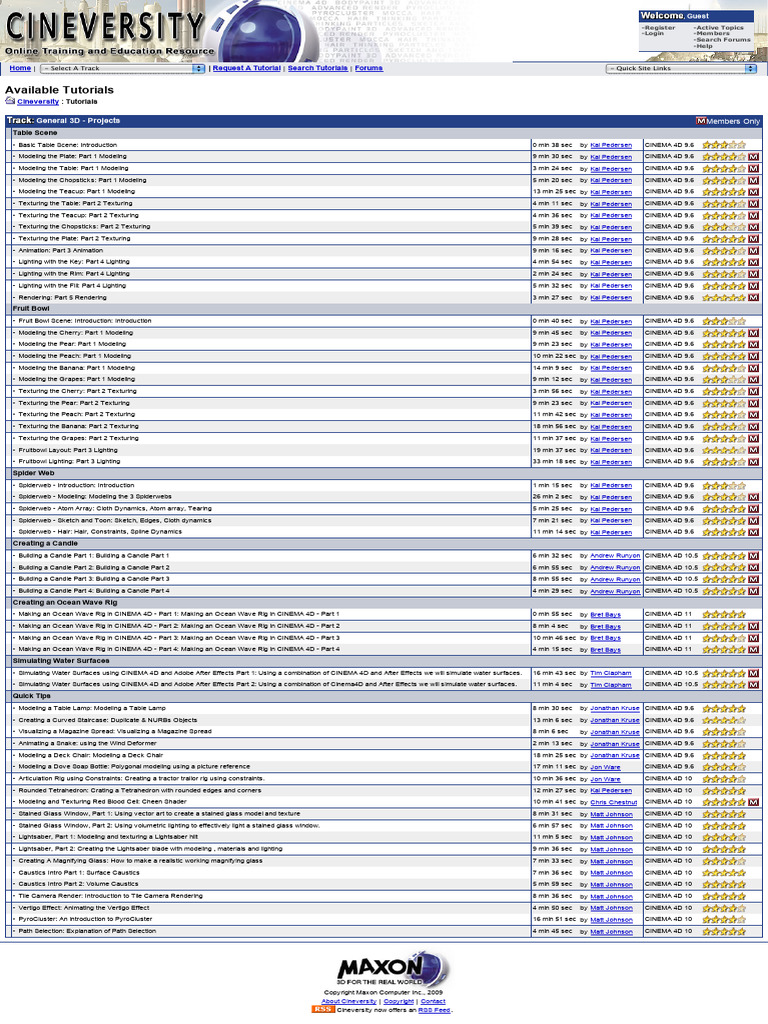
Task: Open the Quick Site Links dropdown
Action: coord(681,69)
